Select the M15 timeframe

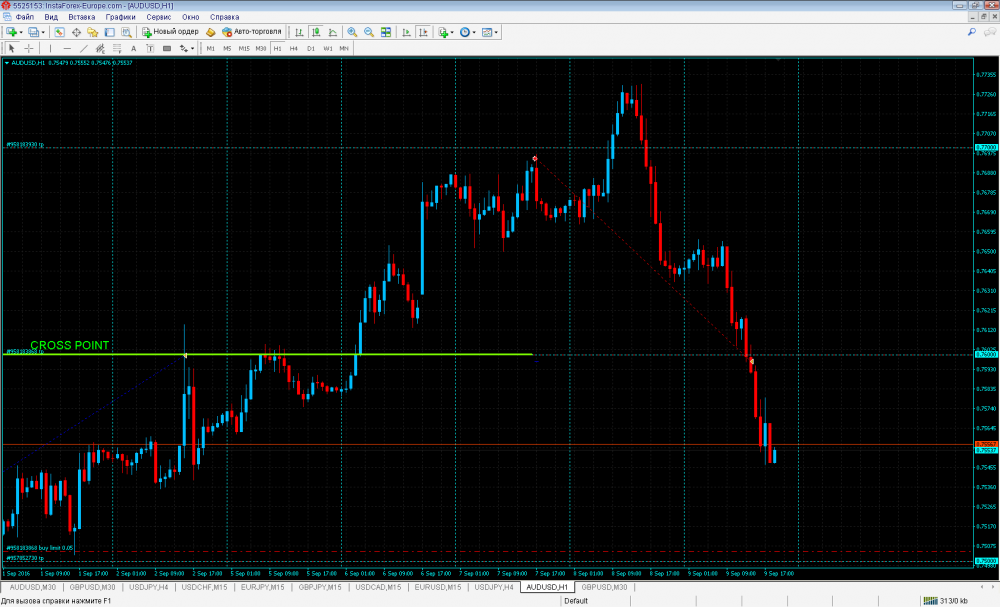[x=244, y=48]
